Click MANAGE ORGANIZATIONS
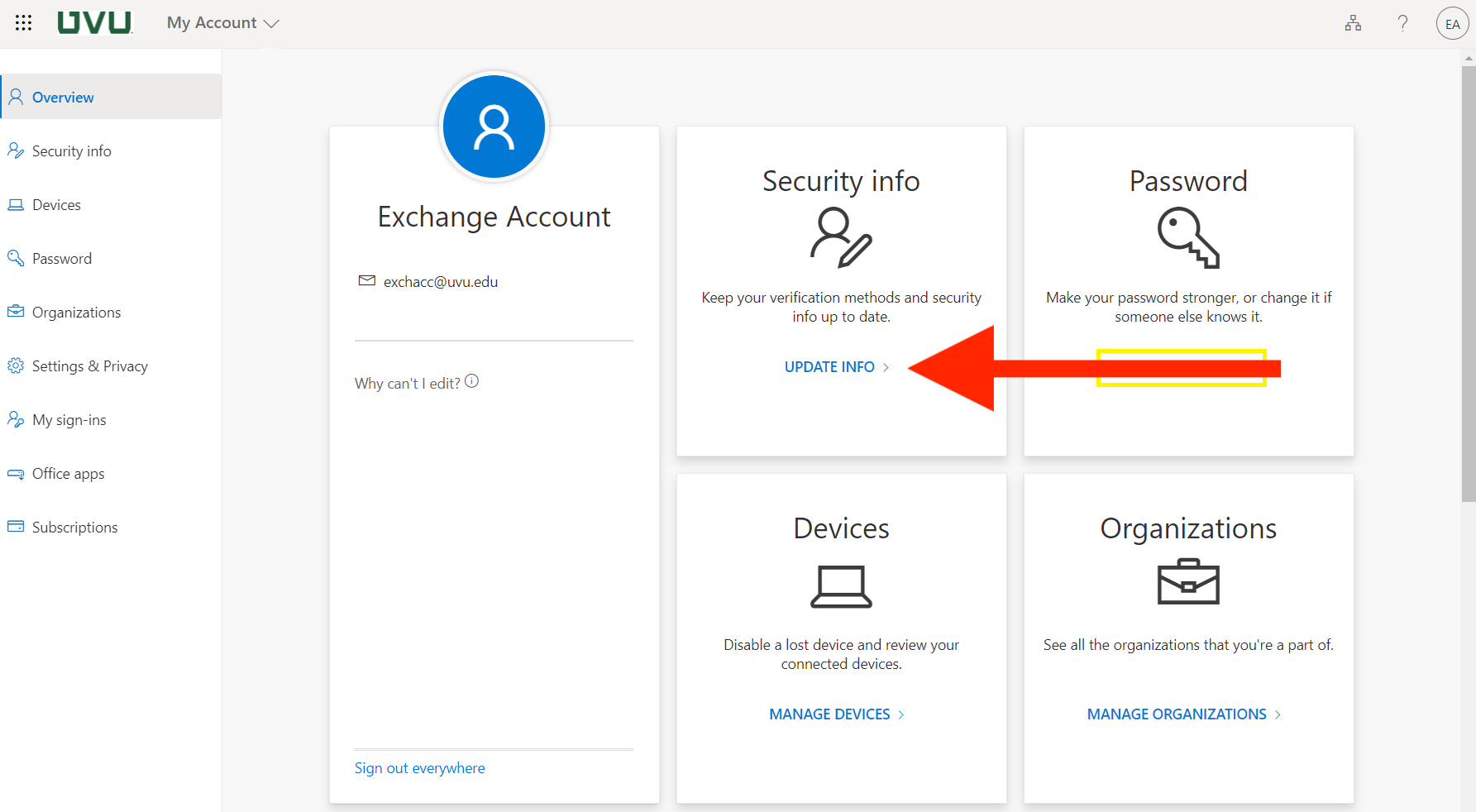The width and height of the screenshot is (1476, 812). (x=1177, y=714)
